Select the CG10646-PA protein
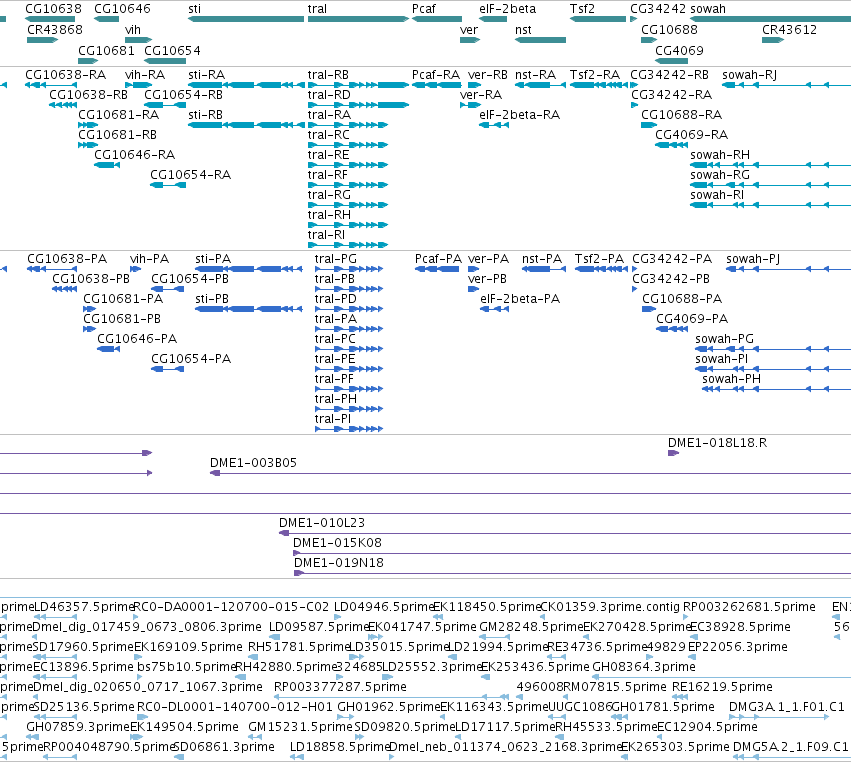Screen dimensions: 851x762 click(109, 349)
